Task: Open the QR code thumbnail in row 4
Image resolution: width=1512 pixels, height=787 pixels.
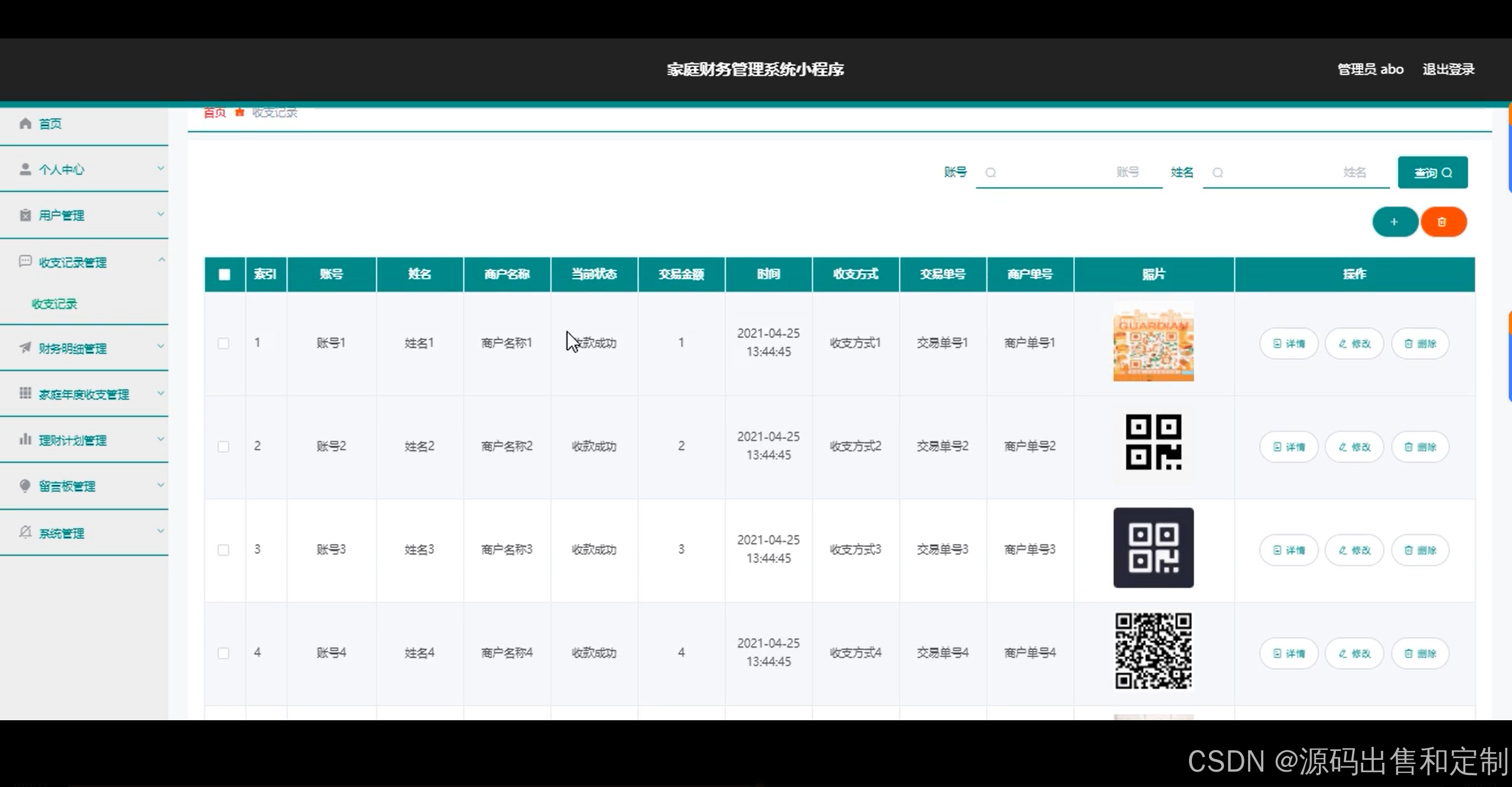Action: pos(1153,651)
